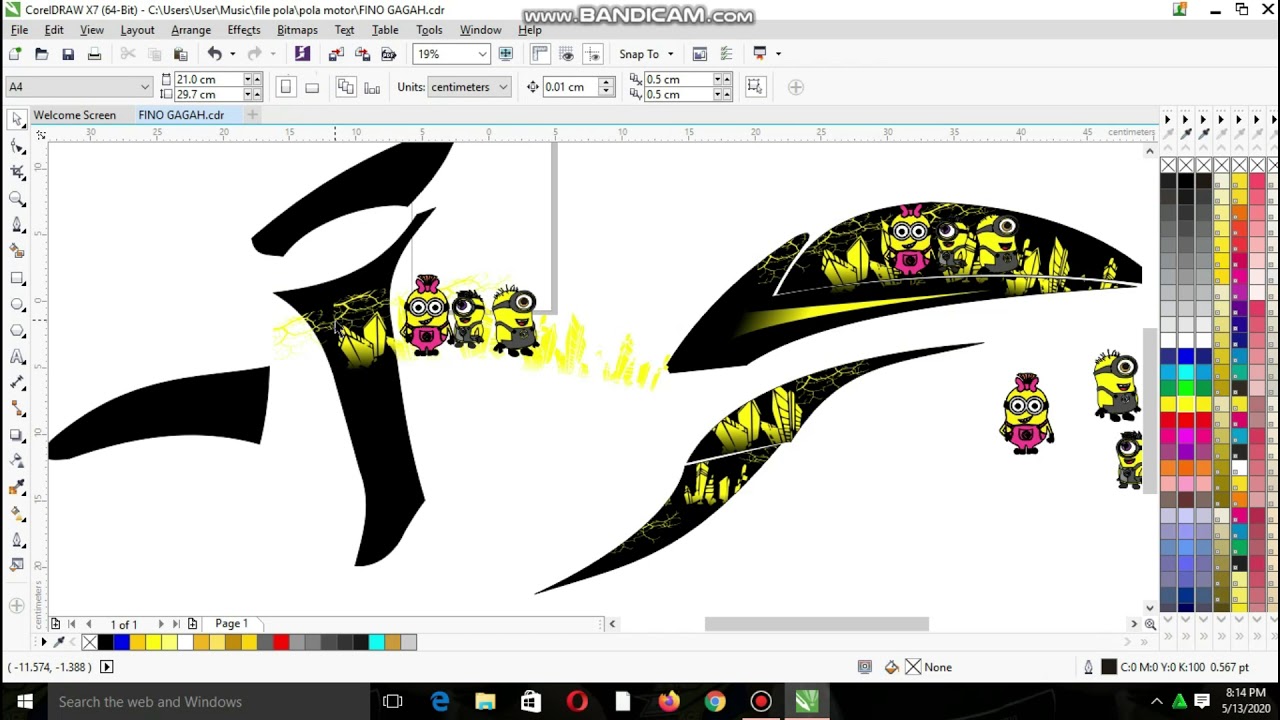Viewport: 1280px width, 720px height.
Task: Open the Bitmaps menu
Action: pyautogui.click(x=297, y=30)
